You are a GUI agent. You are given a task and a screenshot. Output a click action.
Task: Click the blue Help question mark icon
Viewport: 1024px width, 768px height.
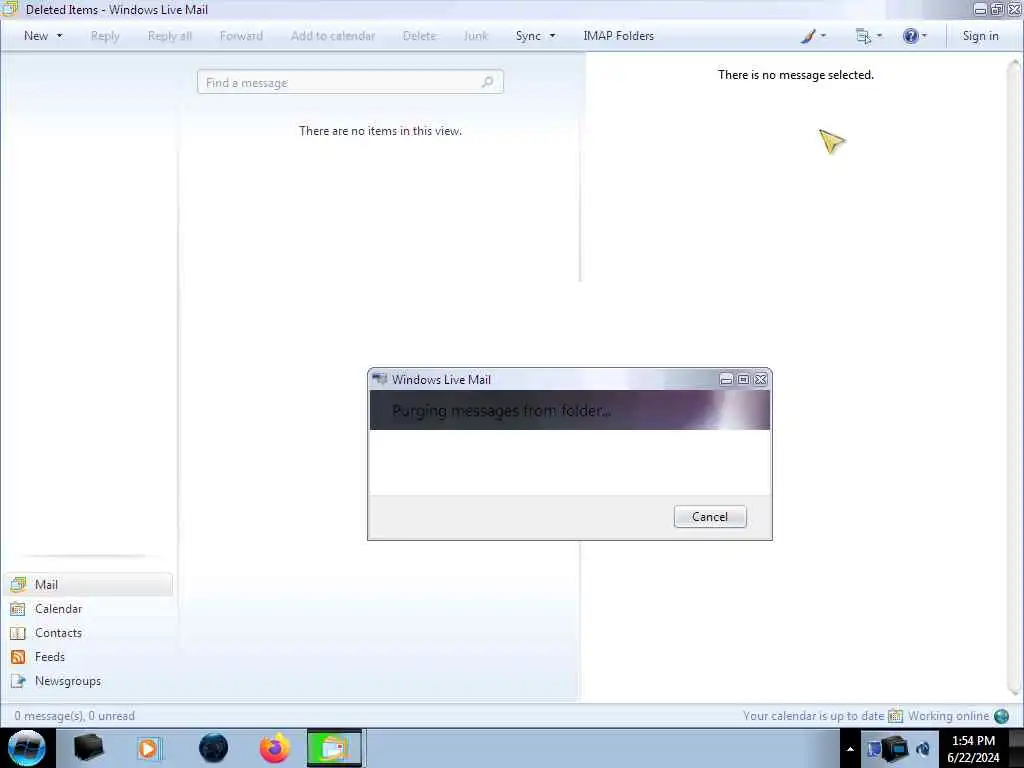[910, 36]
